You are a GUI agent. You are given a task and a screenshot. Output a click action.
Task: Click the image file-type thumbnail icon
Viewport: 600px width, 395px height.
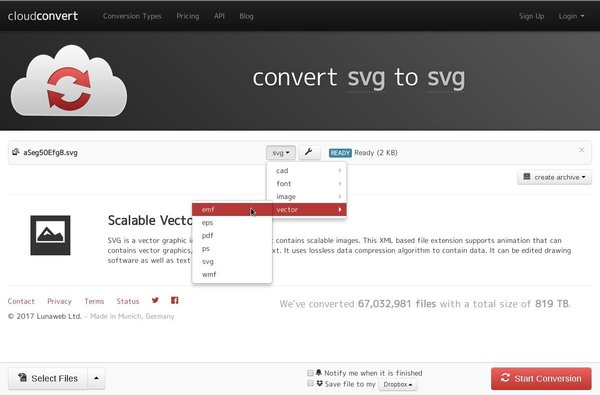50,235
